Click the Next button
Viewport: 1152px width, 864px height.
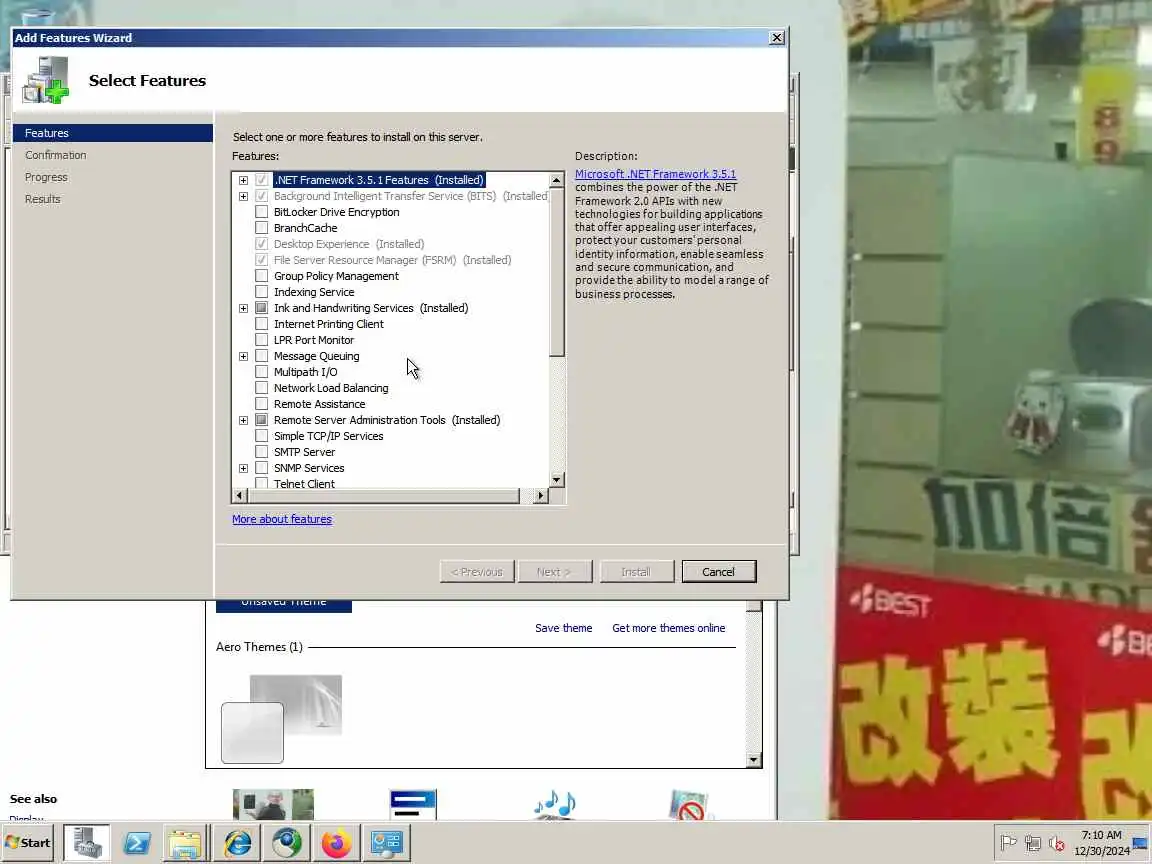point(555,572)
